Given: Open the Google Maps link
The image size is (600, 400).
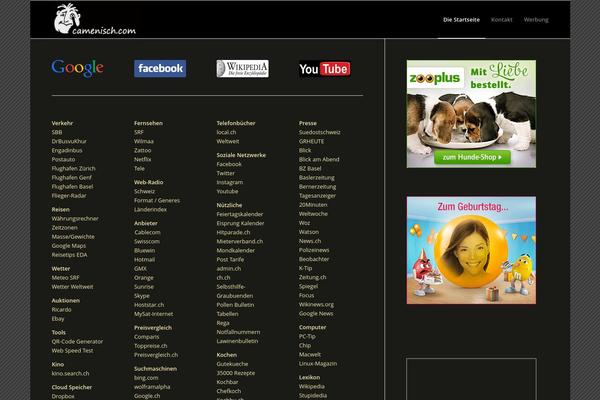Looking at the screenshot, I should click(x=68, y=246).
